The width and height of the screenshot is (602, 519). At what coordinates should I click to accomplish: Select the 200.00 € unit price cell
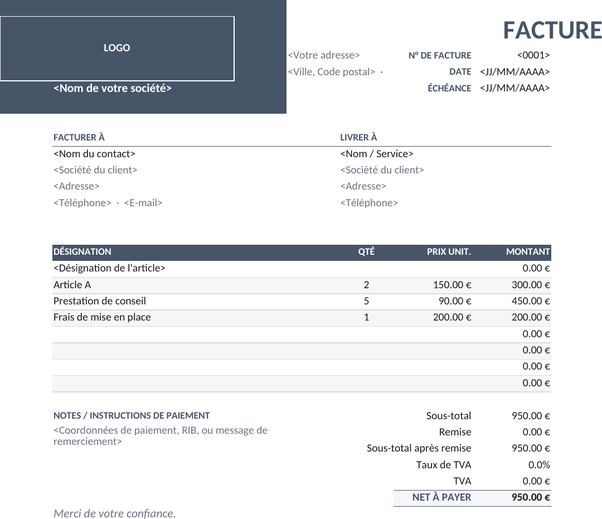pos(452,317)
